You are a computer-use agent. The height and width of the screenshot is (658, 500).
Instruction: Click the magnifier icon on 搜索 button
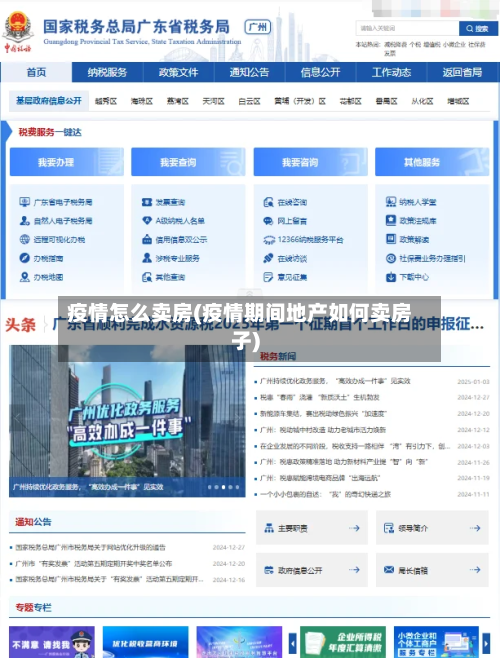pyautogui.click(x=469, y=29)
